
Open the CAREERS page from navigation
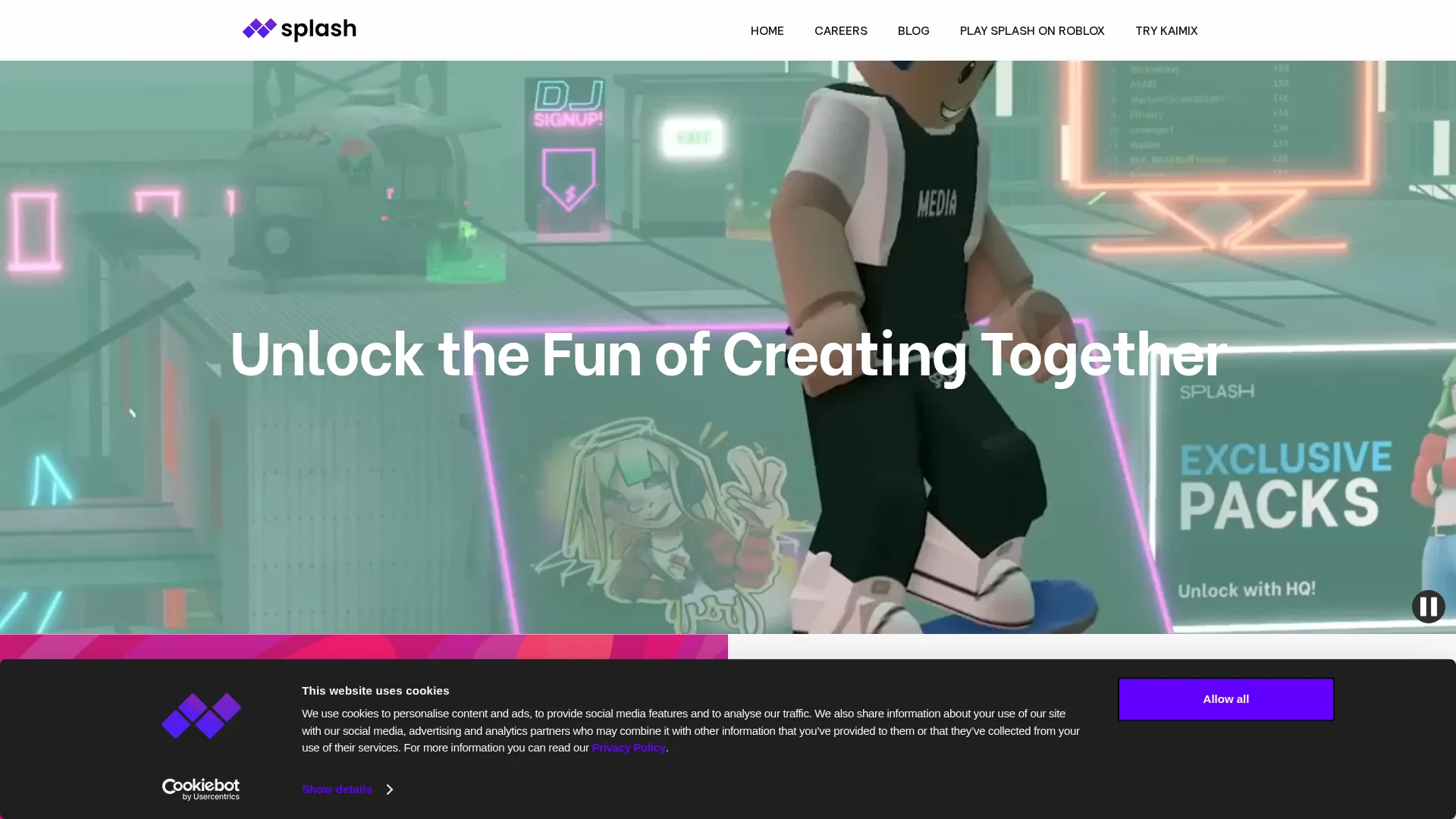point(840,31)
